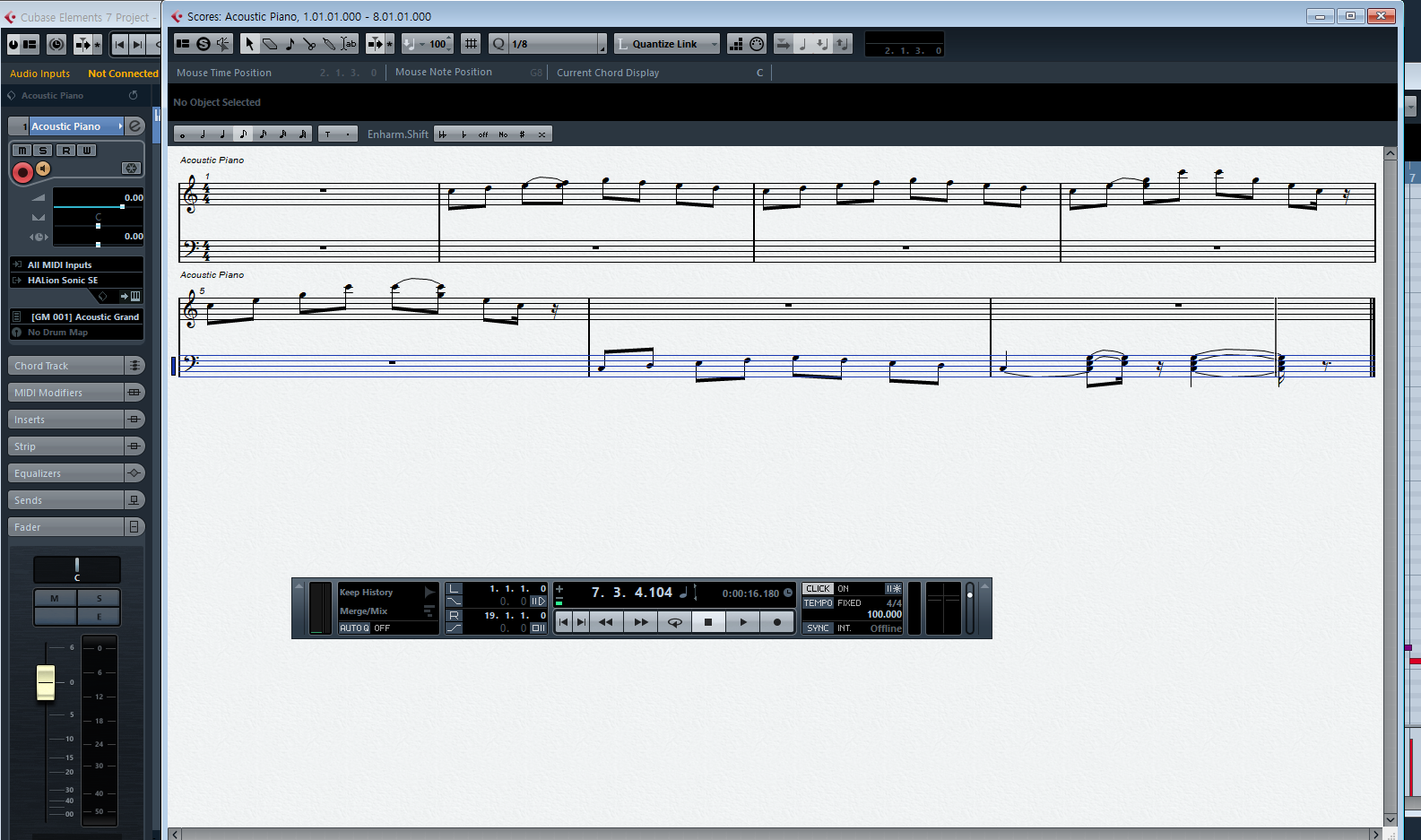Activate the Insert Text tool

[349, 44]
